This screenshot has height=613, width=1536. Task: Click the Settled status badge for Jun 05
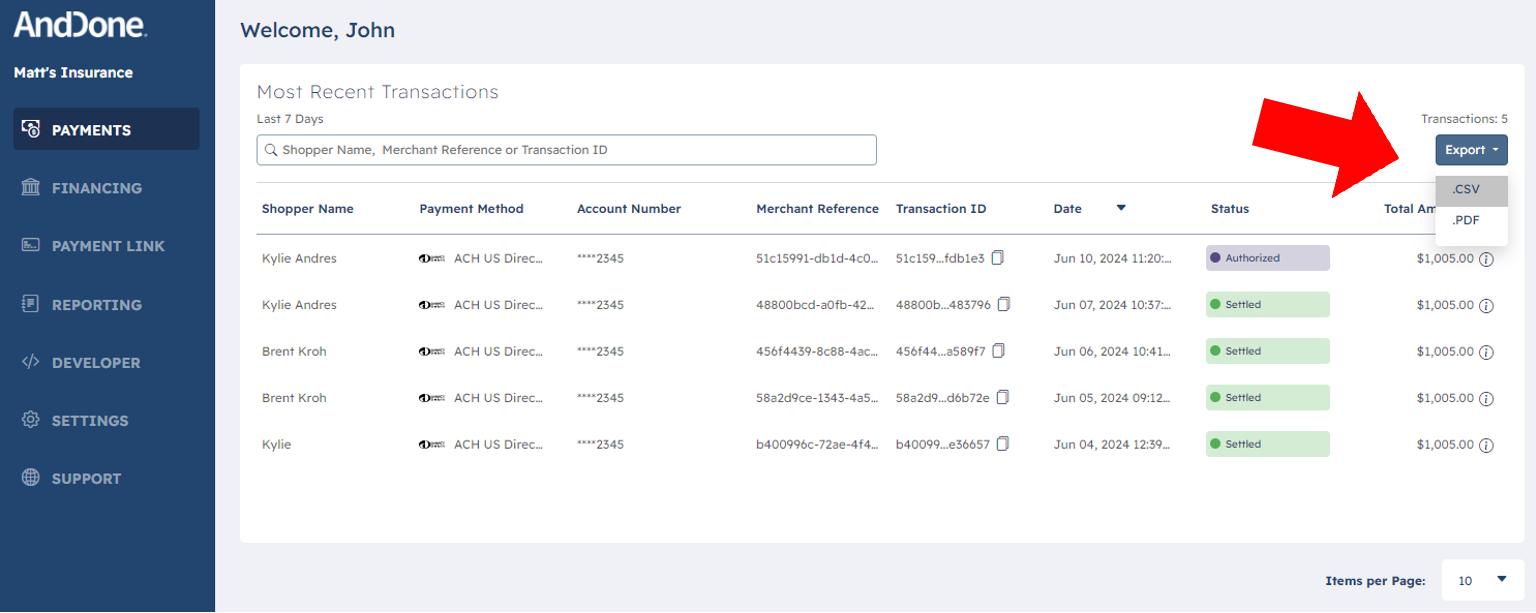point(1267,397)
